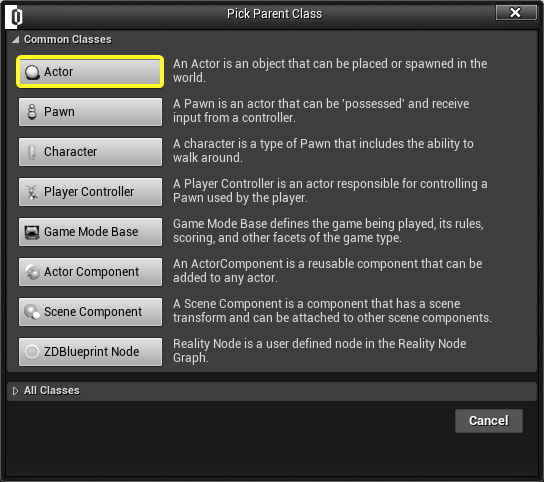Click the Game Mode Base monitor icon
The height and width of the screenshot is (482, 544).
click(x=32, y=232)
